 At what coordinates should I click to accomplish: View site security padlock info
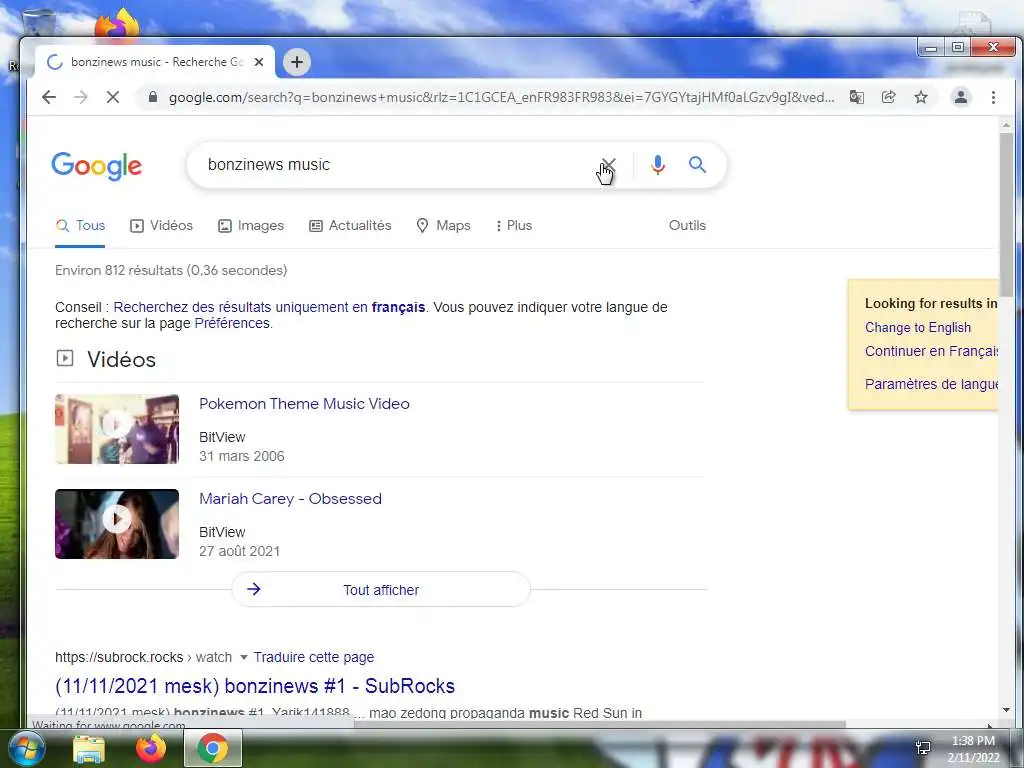click(x=153, y=97)
